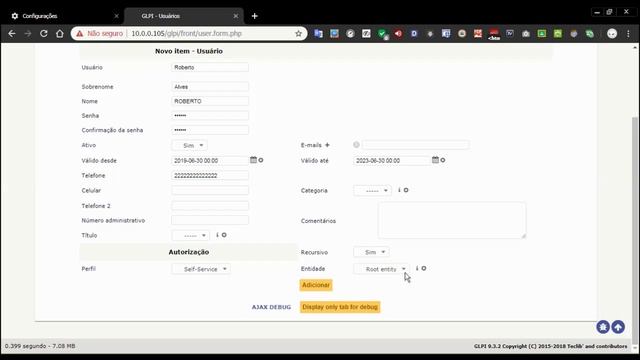Reload the page
The height and width of the screenshot is (360, 640).
pos(44,33)
